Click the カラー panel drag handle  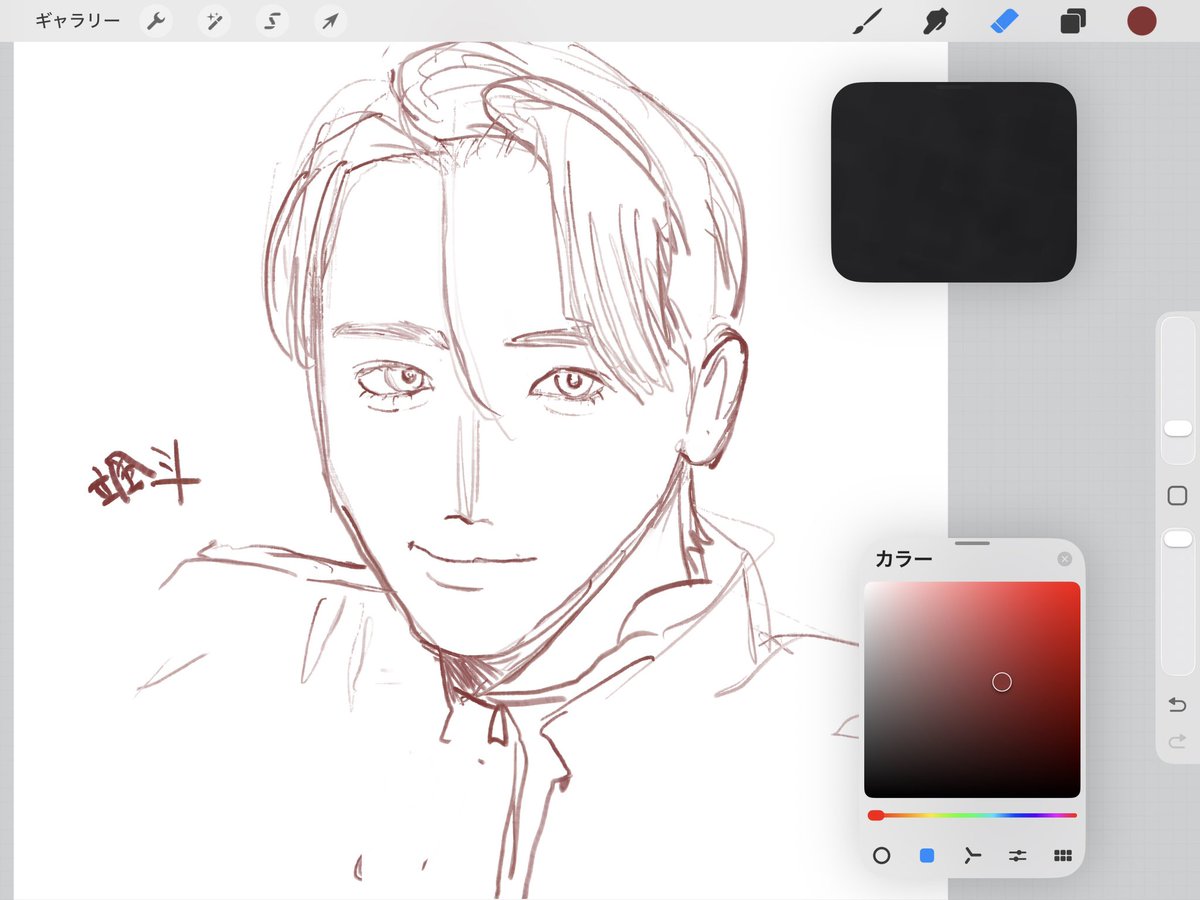(x=972, y=544)
